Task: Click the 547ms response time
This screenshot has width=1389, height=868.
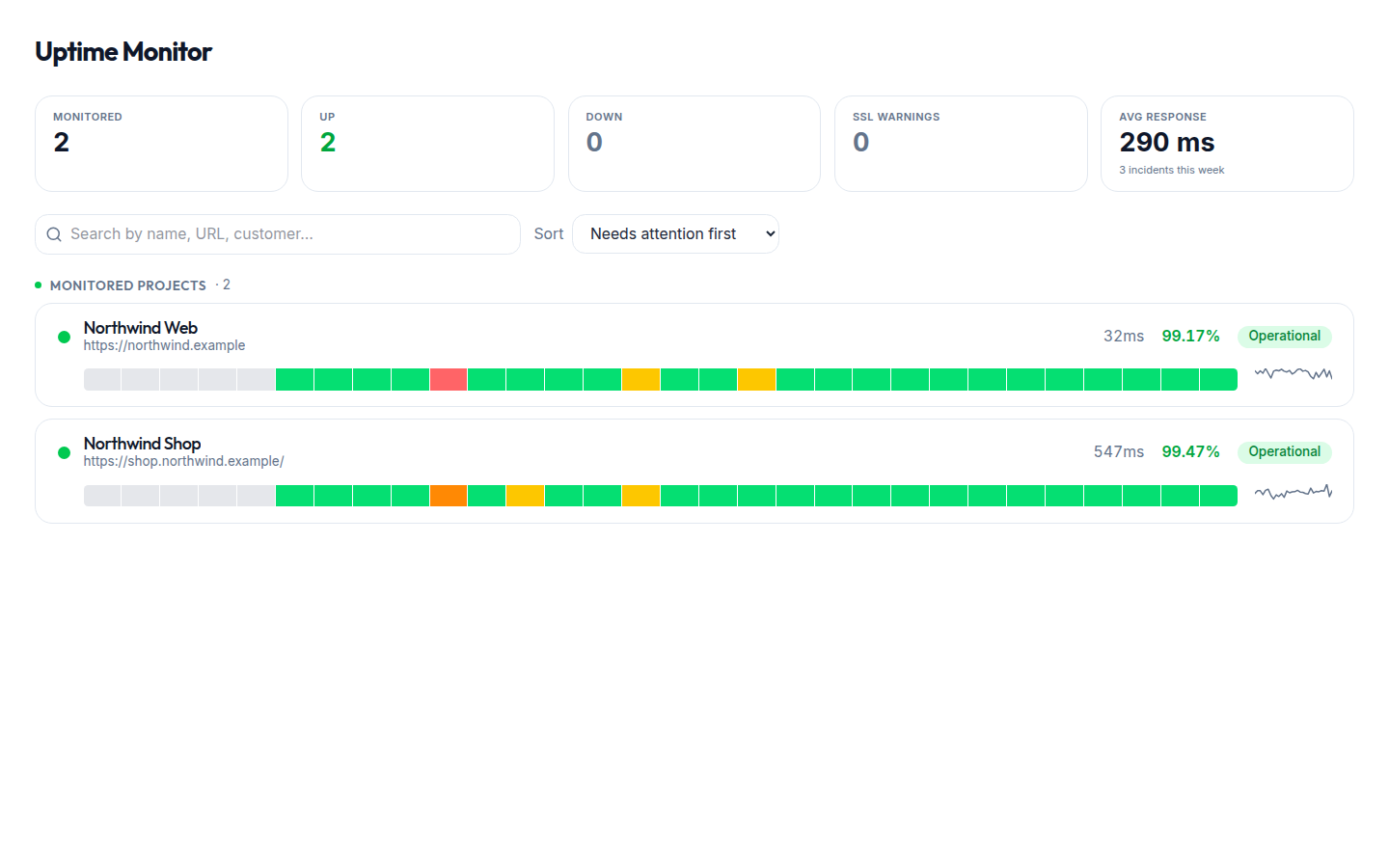Action: (1119, 452)
